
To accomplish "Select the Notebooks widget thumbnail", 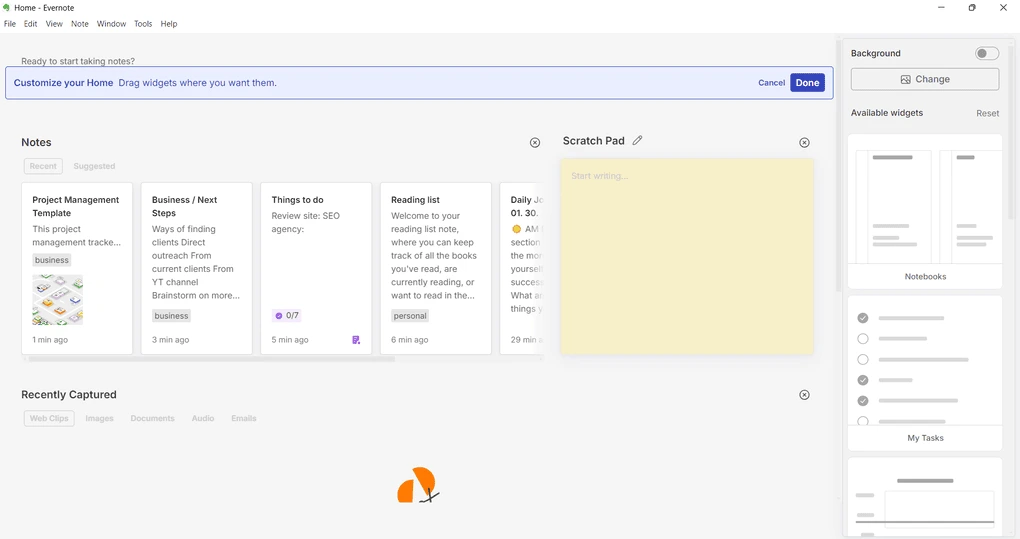I will point(925,212).
